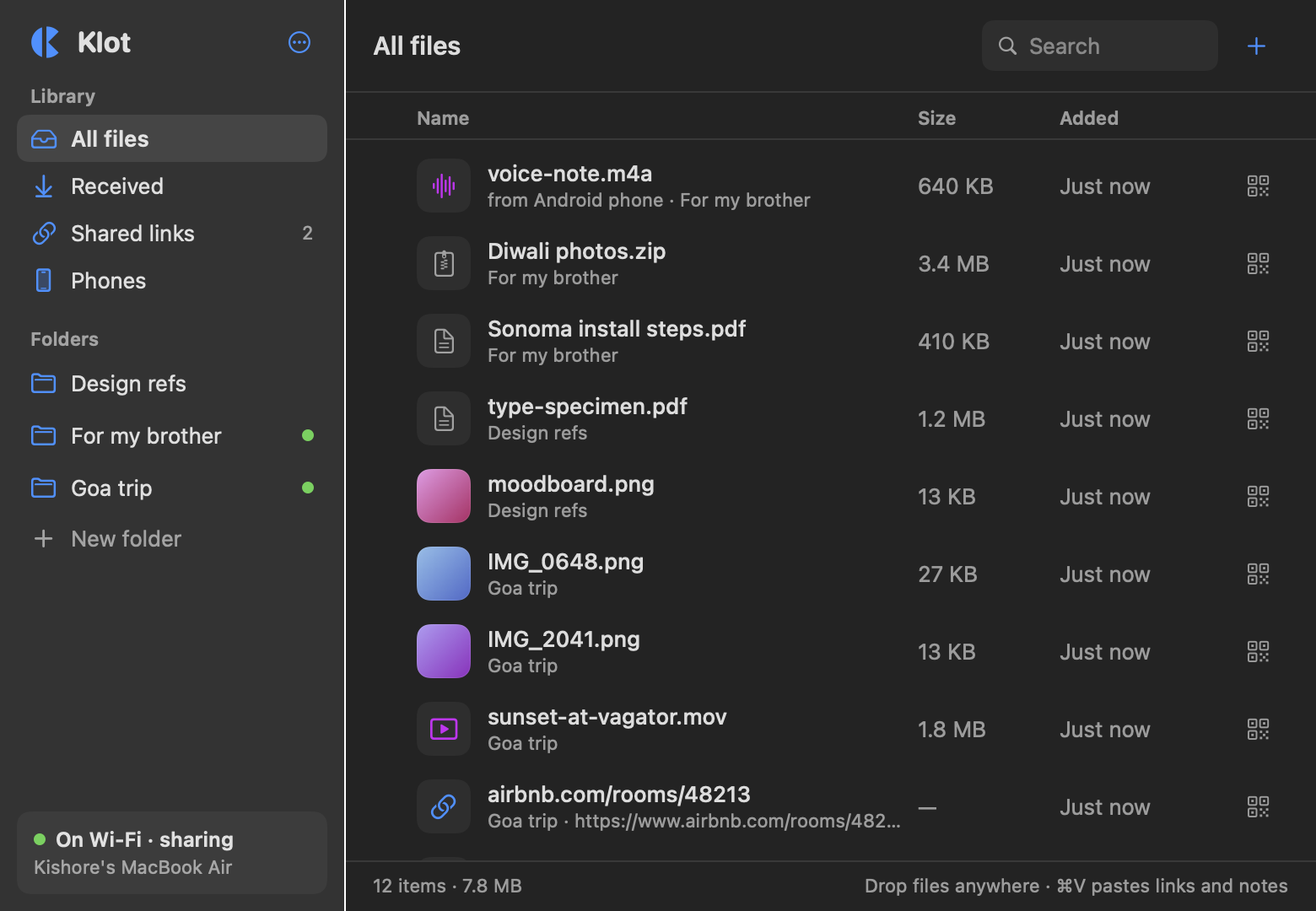Click the On Wi-Fi sharing status card

pyautogui.click(x=172, y=853)
